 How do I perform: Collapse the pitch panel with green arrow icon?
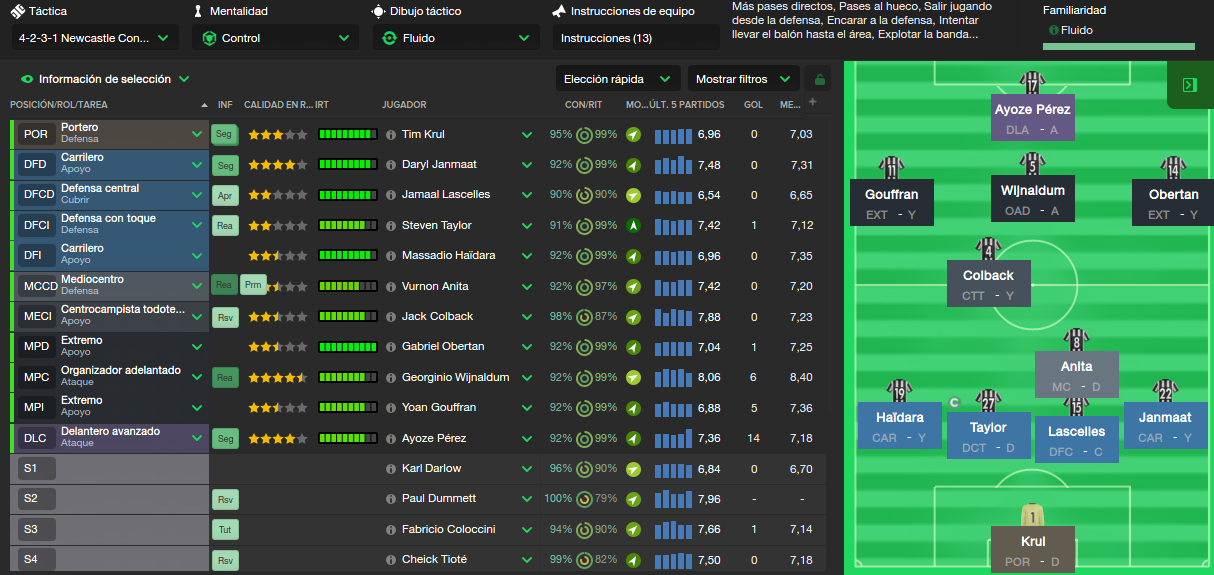click(1190, 85)
